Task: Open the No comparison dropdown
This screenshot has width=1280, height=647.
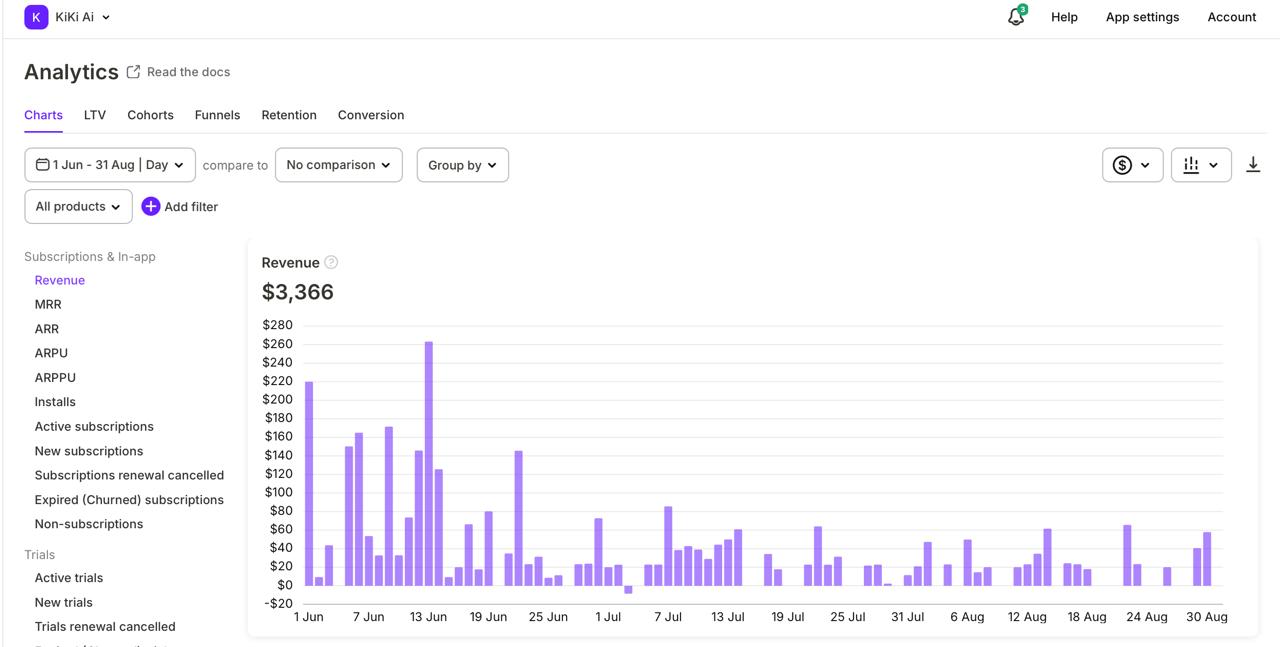Action: [x=339, y=165]
